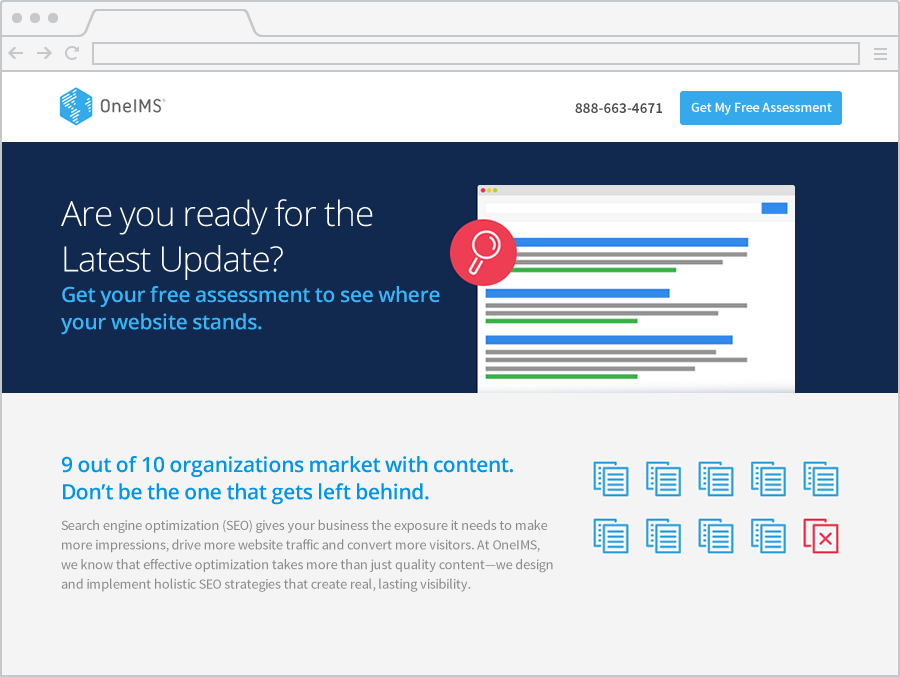Select the open browser tab
This screenshot has width=900, height=677.
pyautogui.click(x=170, y=21)
